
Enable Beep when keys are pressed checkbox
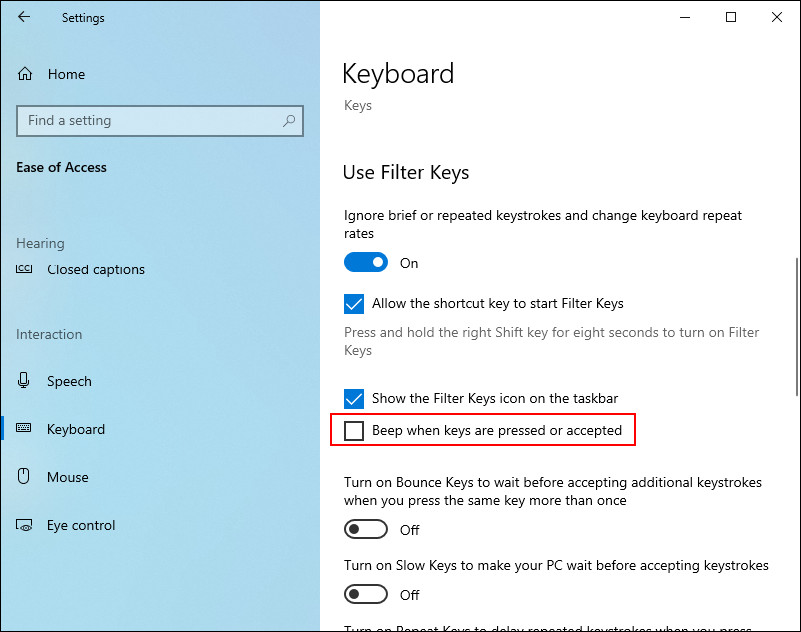pyautogui.click(x=354, y=431)
